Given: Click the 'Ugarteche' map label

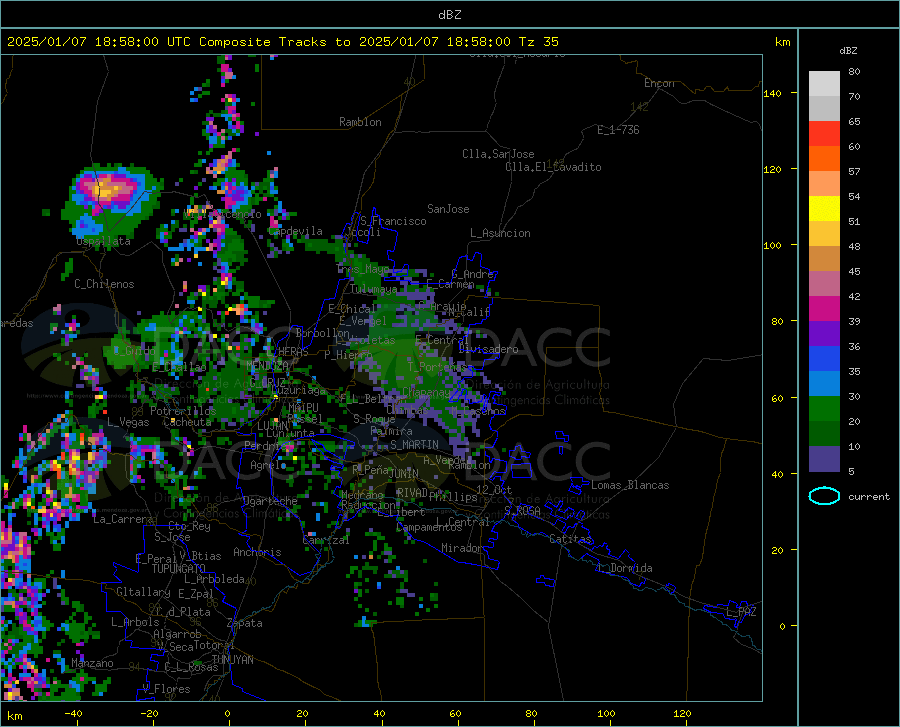Looking at the screenshot, I should (x=270, y=500).
